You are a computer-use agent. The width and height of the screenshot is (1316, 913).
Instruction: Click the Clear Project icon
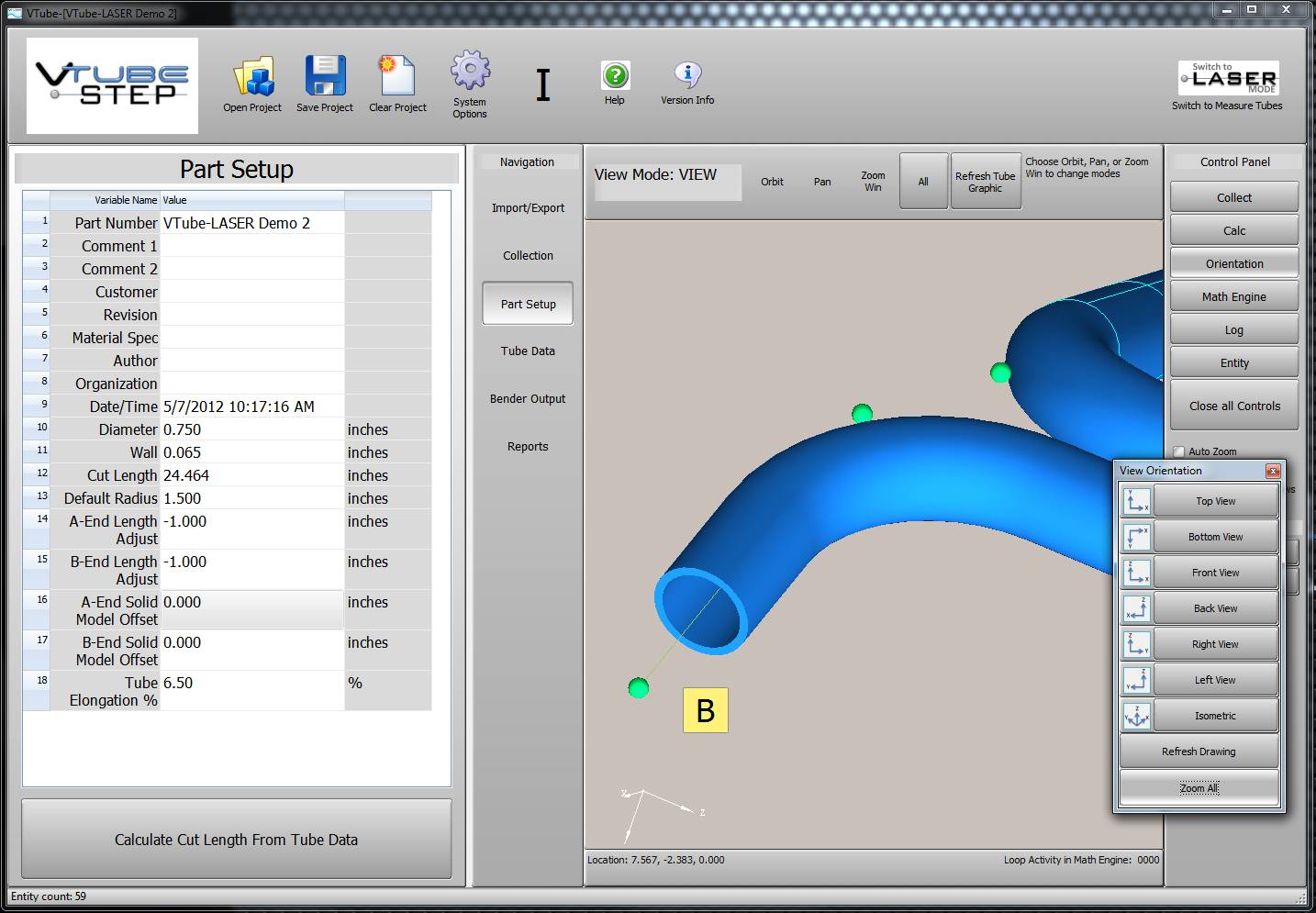397,76
